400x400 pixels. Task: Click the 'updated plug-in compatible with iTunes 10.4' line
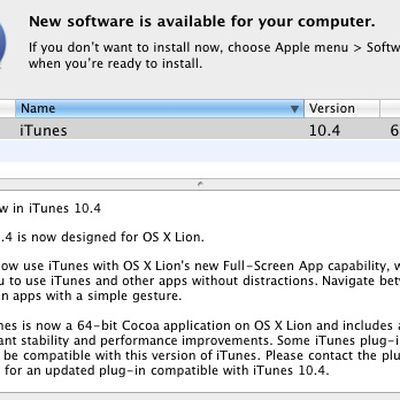coord(167,370)
